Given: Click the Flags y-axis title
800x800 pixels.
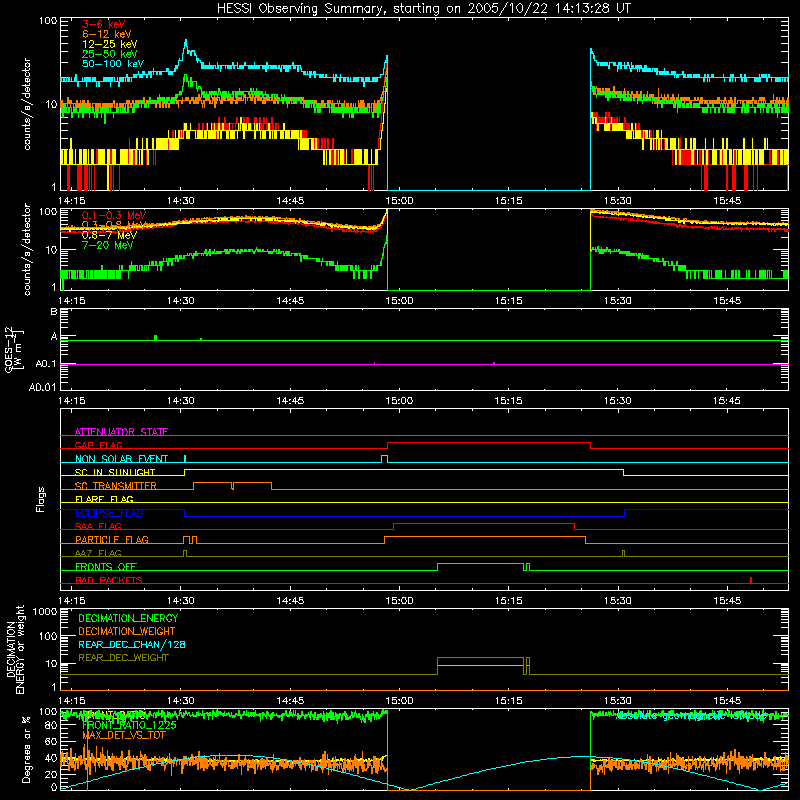Looking at the screenshot, I should [x=41, y=499].
